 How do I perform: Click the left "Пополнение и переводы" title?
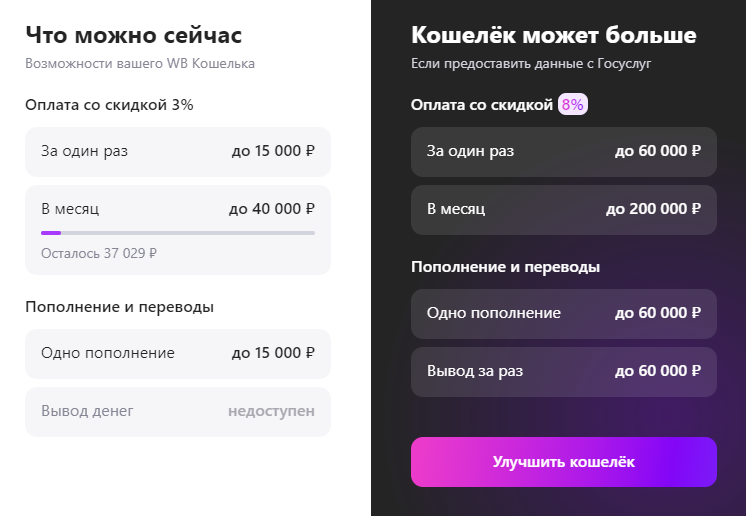tap(119, 306)
